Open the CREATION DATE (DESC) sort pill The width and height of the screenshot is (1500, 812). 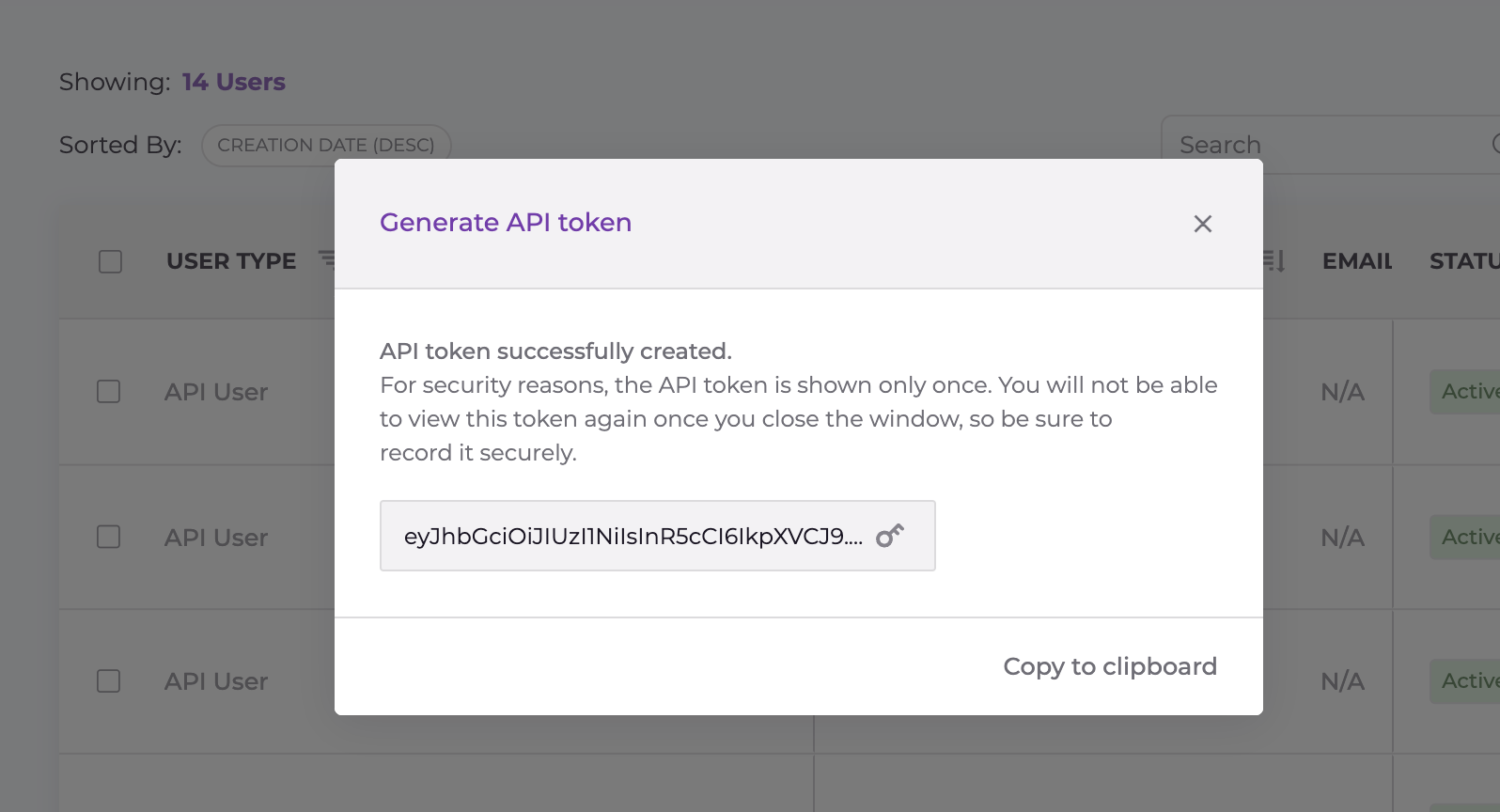[326, 146]
